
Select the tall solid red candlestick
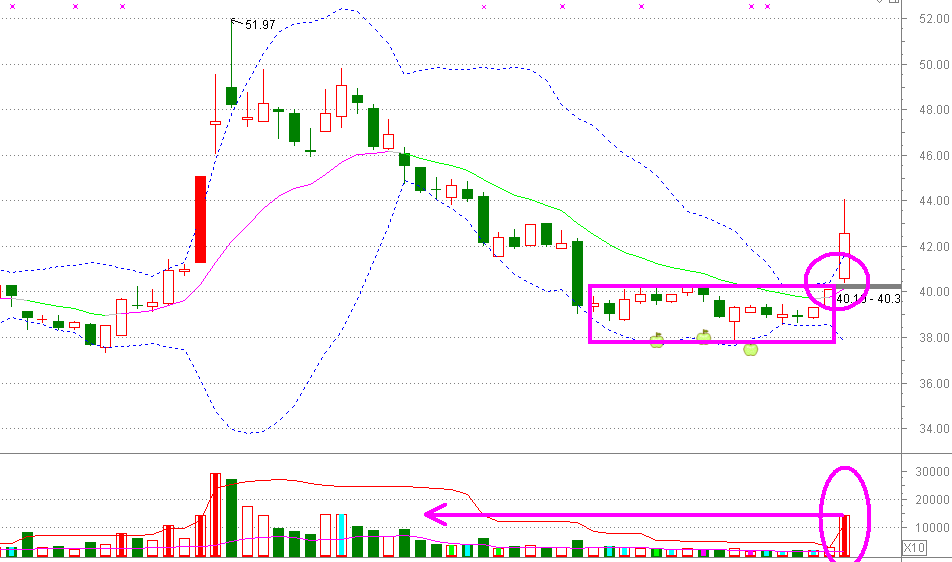click(200, 219)
